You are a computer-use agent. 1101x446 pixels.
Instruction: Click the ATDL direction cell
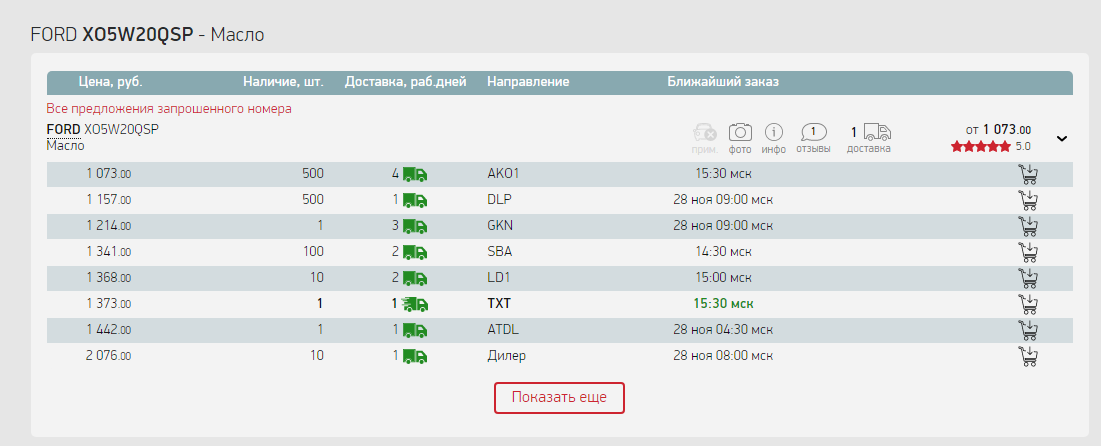pyautogui.click(x=503, y=330)
